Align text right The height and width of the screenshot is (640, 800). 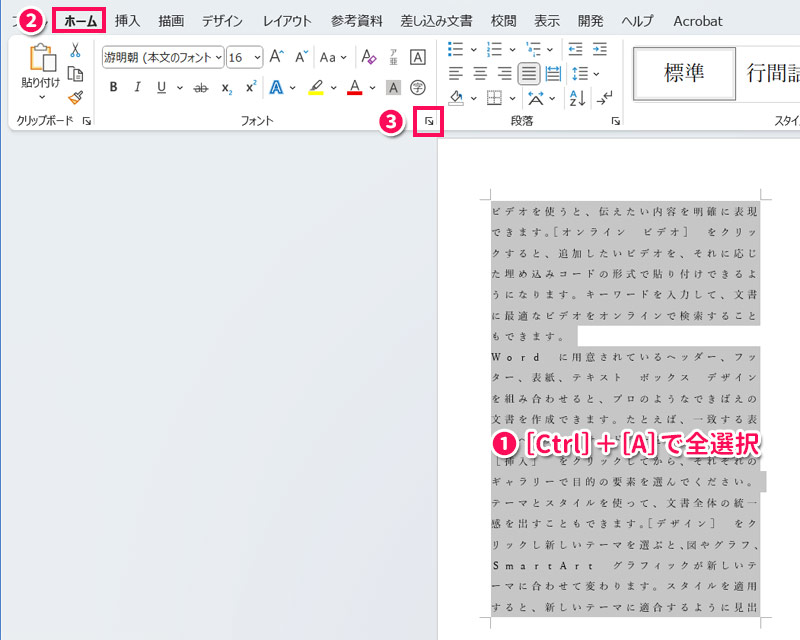click(x=504, y=74)
